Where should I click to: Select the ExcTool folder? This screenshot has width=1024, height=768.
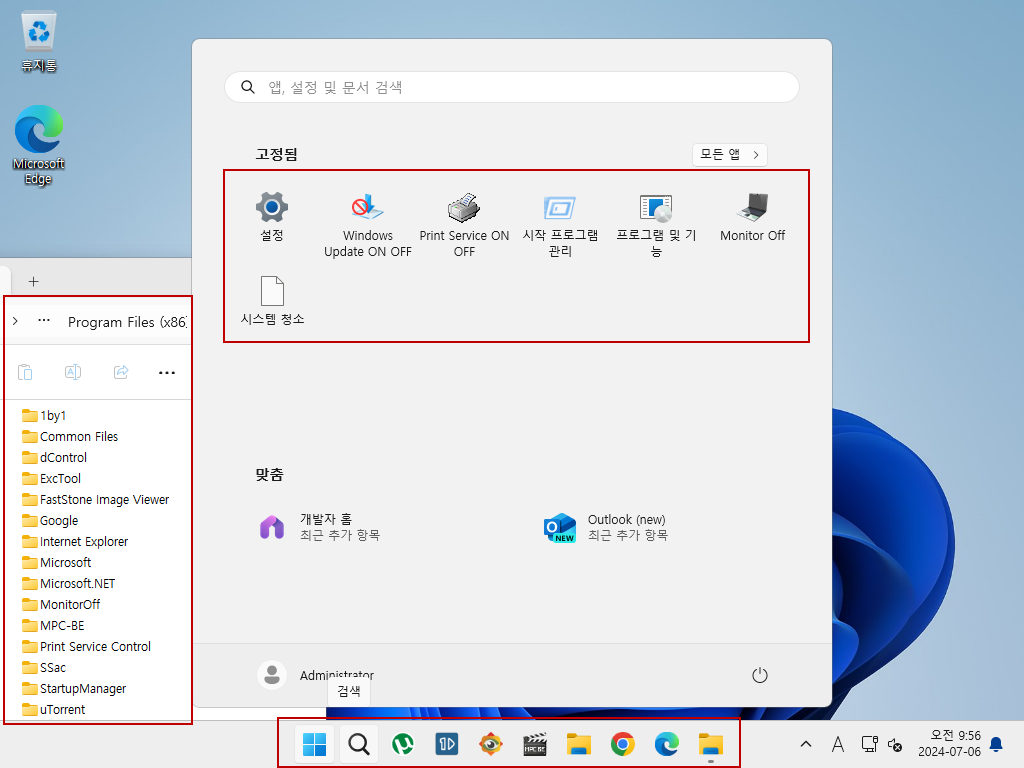point(52,478)
